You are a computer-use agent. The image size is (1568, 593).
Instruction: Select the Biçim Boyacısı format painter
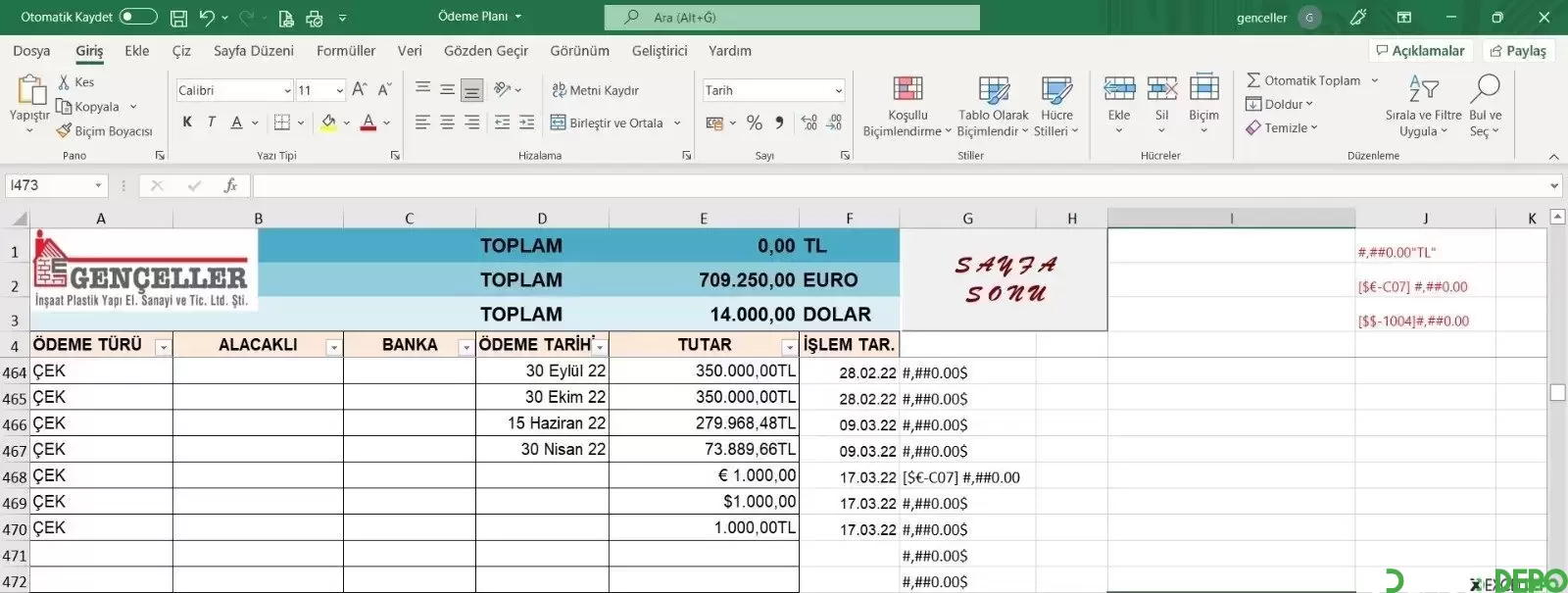click(x=105, y=131)
